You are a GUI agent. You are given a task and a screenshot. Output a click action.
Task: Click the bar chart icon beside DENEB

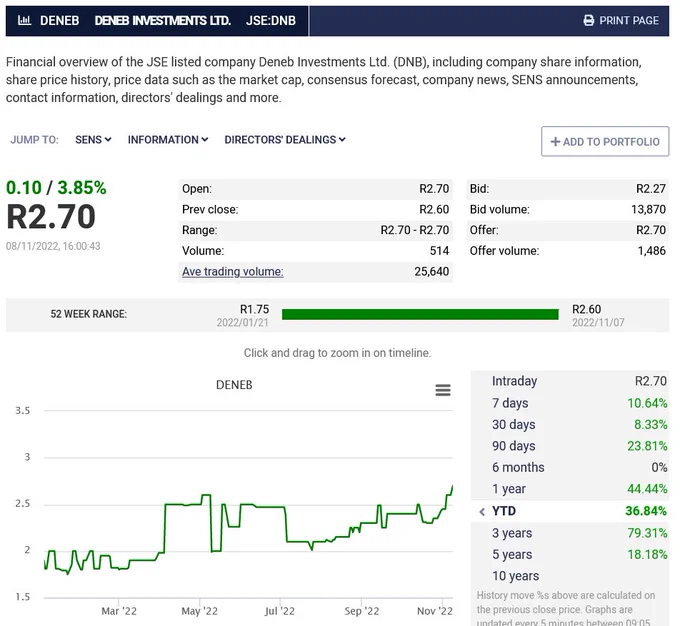tap(24, 20)
